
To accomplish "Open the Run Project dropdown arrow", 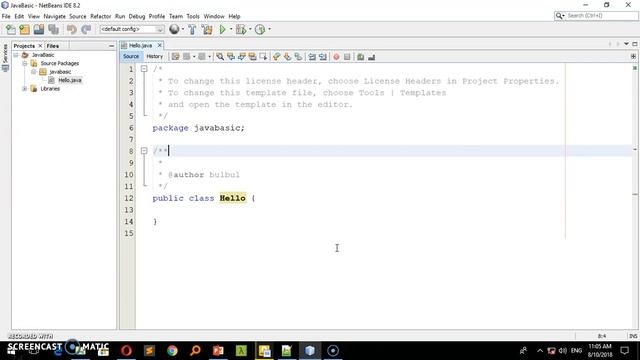I will 231,29.
